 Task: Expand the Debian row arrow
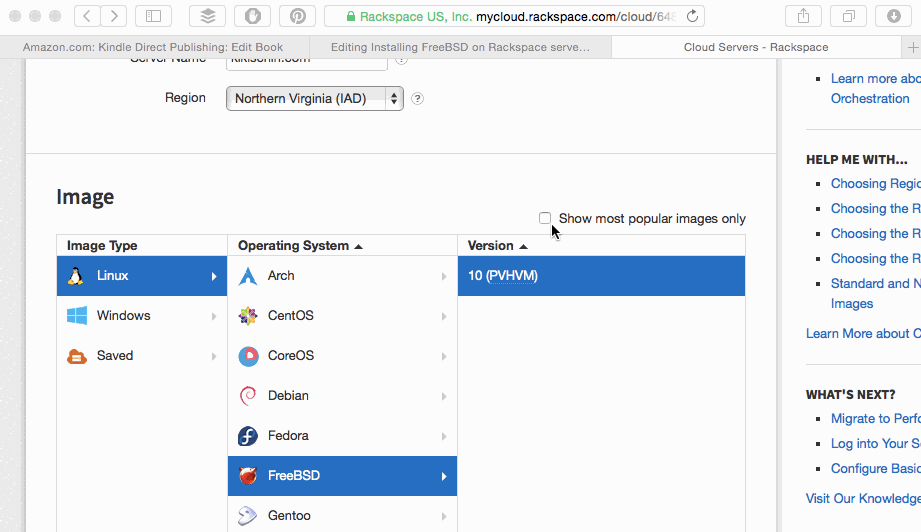coord(444,396)
